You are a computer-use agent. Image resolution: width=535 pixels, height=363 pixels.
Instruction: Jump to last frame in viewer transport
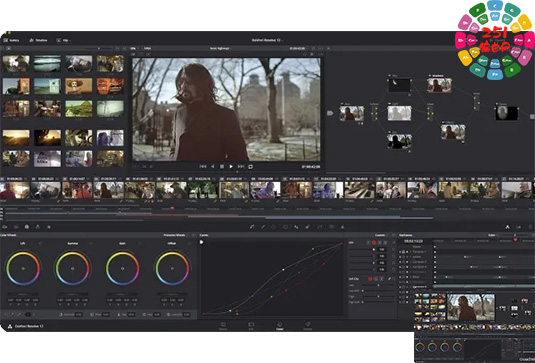tap(241, 166)
